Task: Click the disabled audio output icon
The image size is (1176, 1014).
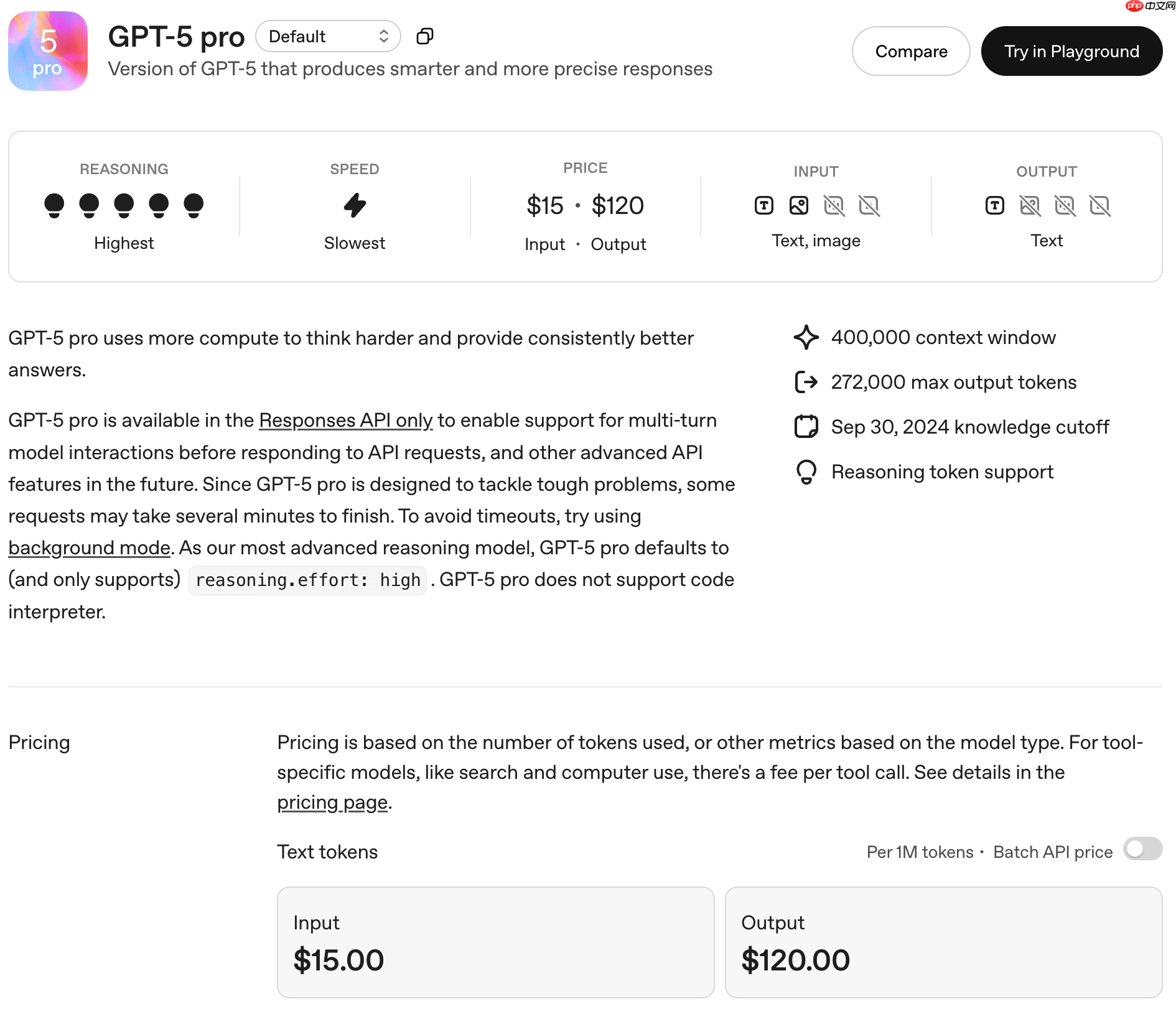Action: [x=1065, y=205]
